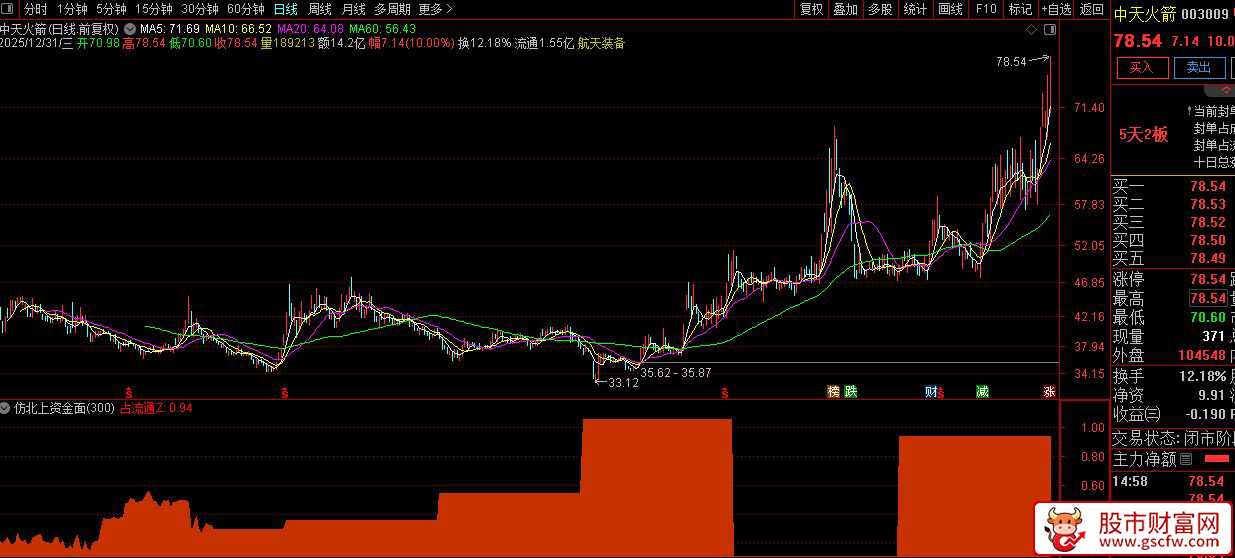Click the first red S marker on the timeline
1235x558 pixels.
(x=129, y=391)
